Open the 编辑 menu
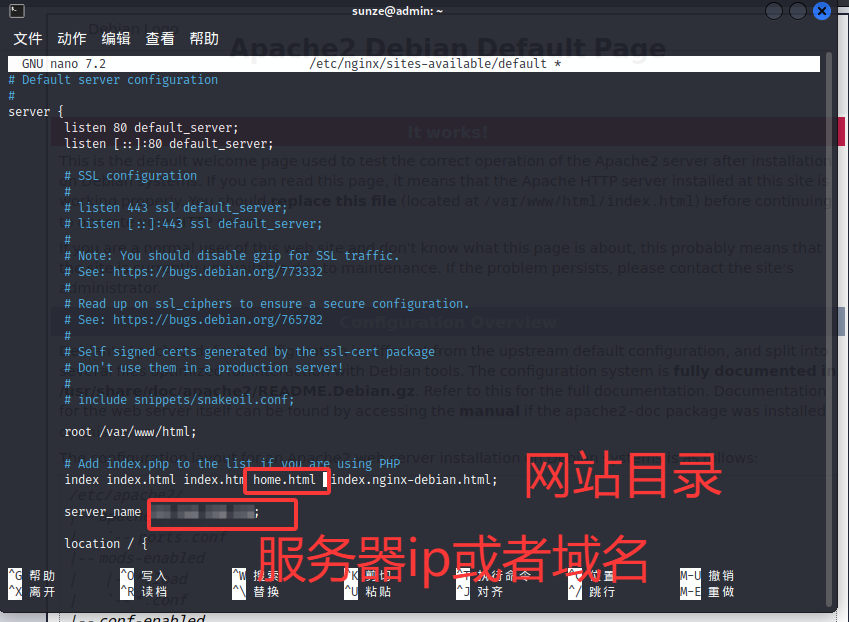Screen dimensions: 849x622 point(116,38)
